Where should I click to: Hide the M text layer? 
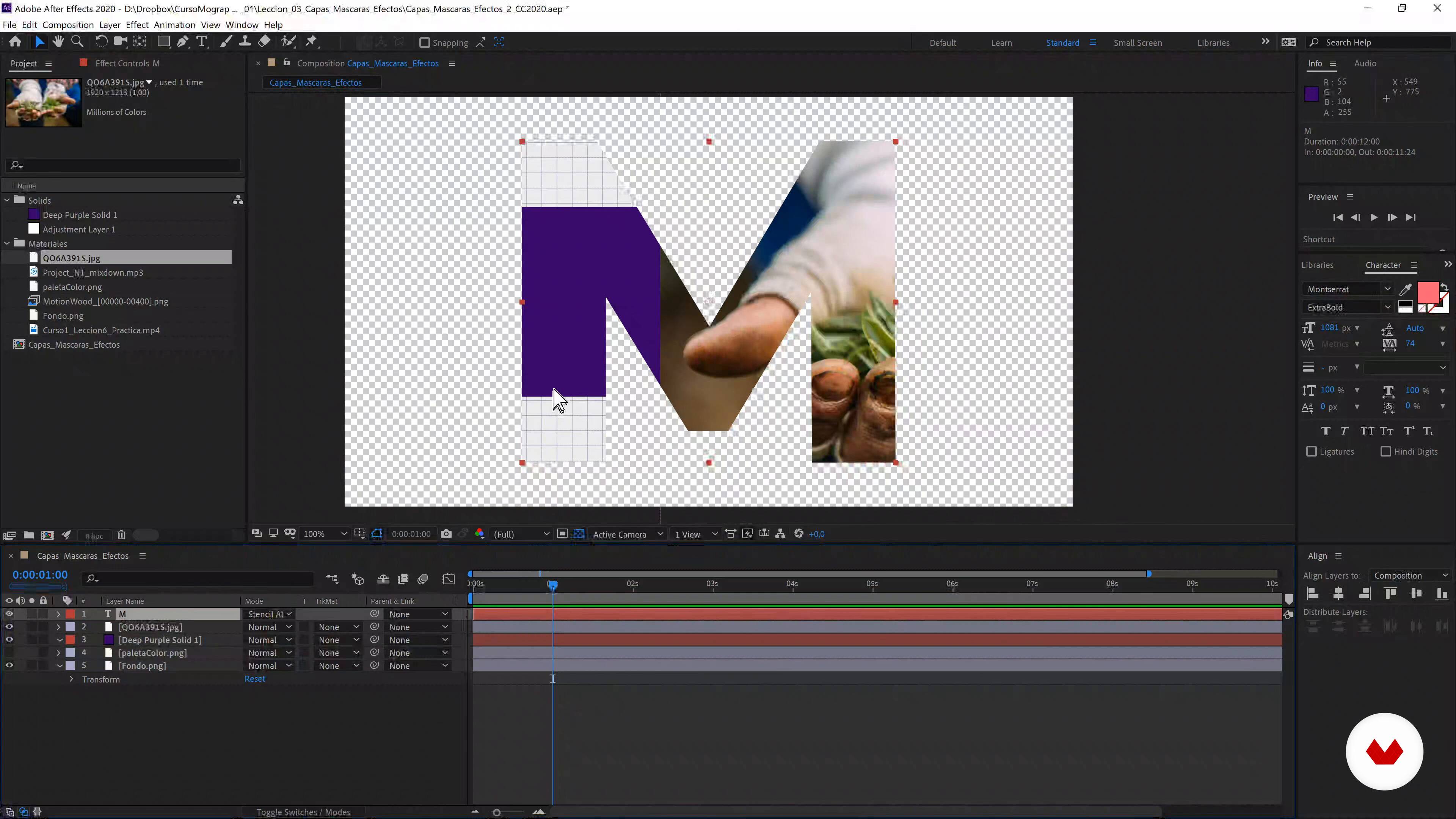9,614
